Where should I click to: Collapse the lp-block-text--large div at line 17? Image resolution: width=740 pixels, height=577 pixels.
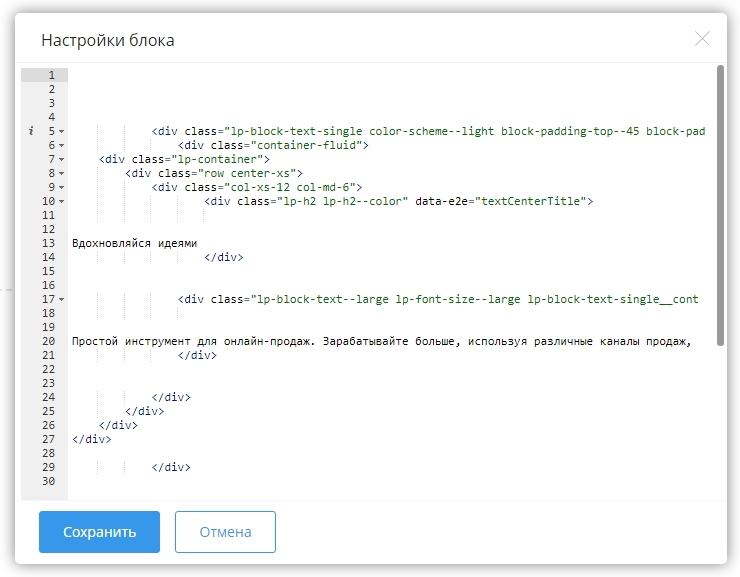click(x=61, y=299)
